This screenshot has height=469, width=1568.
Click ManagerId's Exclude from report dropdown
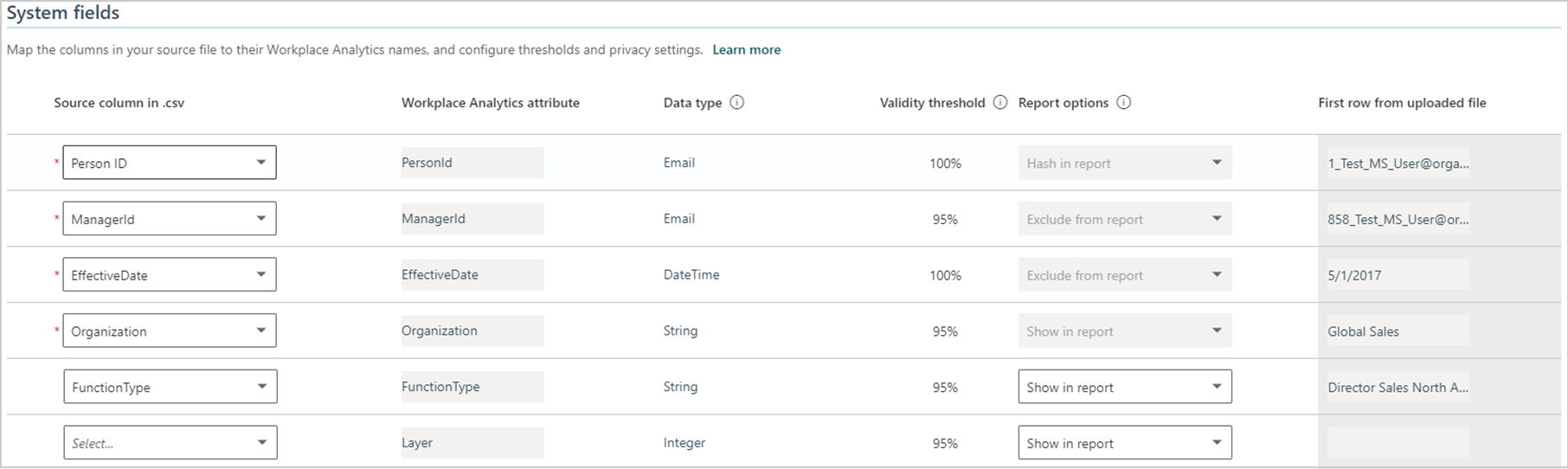[1125, 219]
